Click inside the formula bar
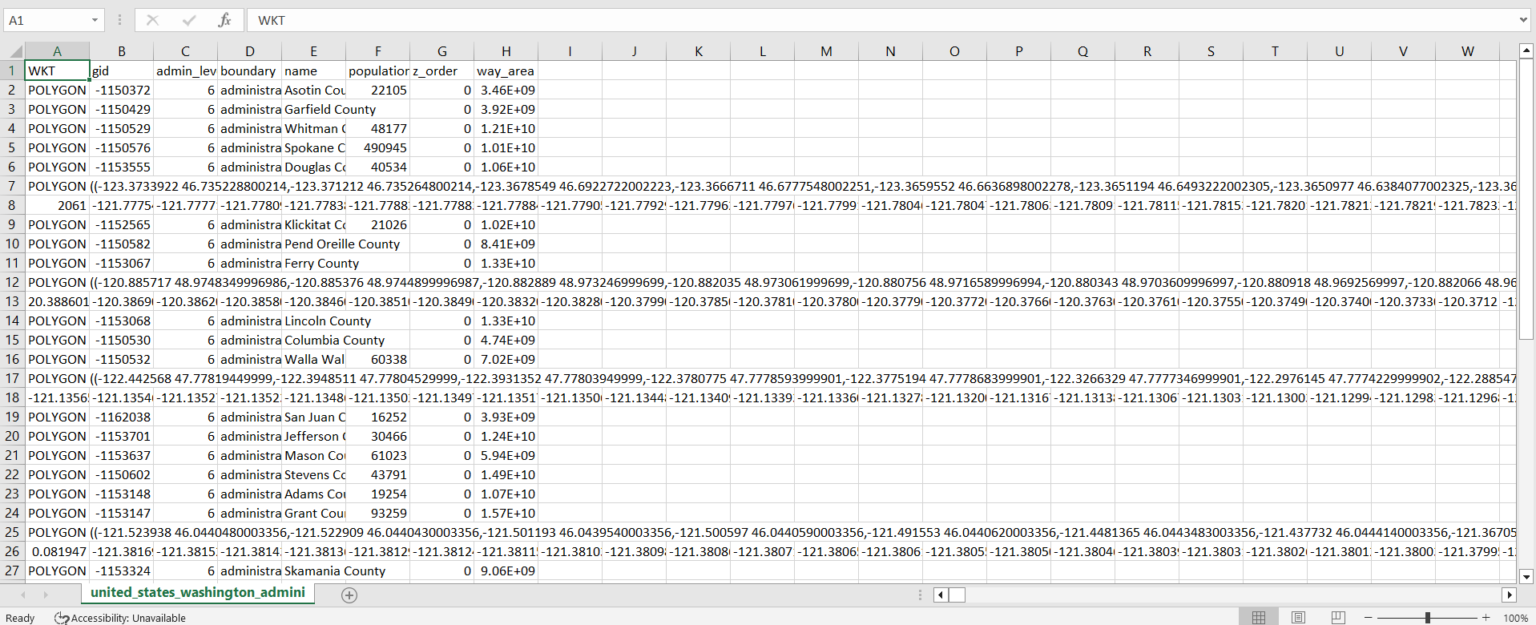The height and width of the screenshot is (625, 1536). pyautogui.click(x=700, y=19)
